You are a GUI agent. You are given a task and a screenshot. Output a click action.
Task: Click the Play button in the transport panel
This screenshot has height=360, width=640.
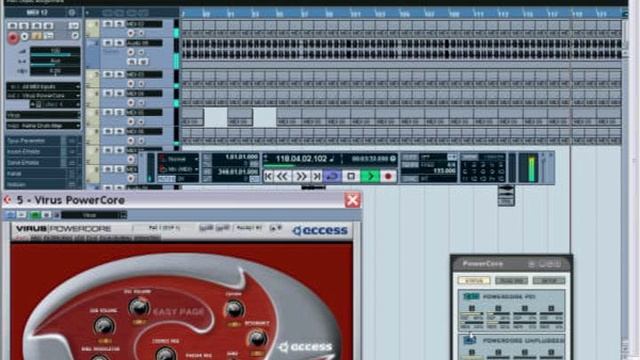coord(371,176)
